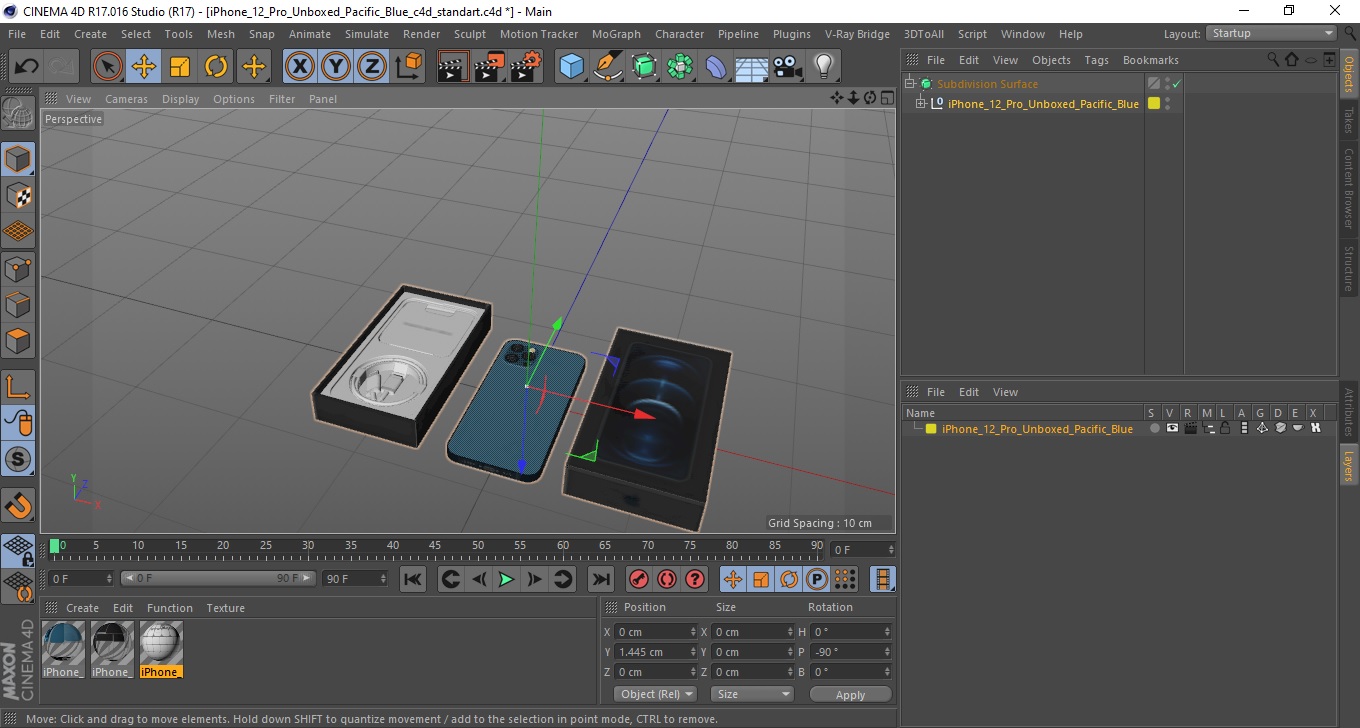Image resolution: width=1360 pixels, height=728 pixels.
Task: Open the Object (Rel) dropdown
Action: click(x=656, y=694)
